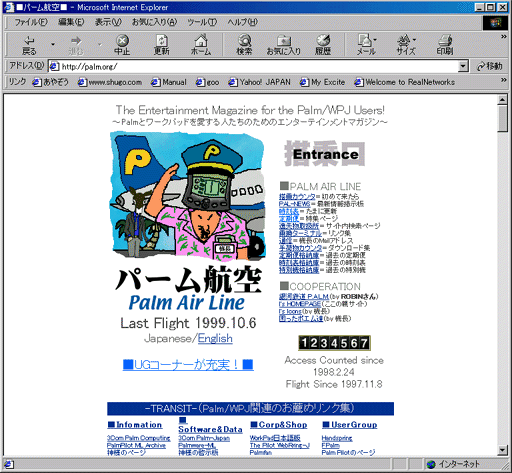Image resolution: width=512 pixels, height=473 pixels.
Task: Expand the main toolbar overflow chevron
Action: [x=503, y=37]
